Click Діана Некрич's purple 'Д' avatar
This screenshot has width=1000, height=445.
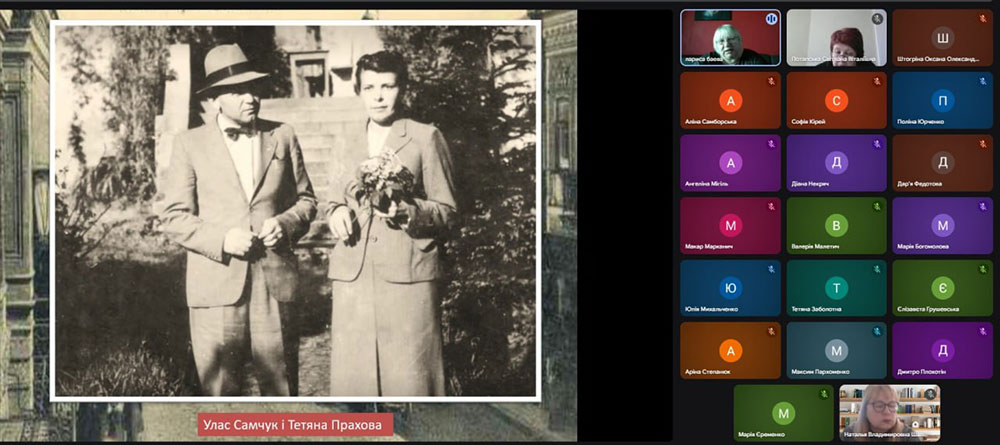837,163
